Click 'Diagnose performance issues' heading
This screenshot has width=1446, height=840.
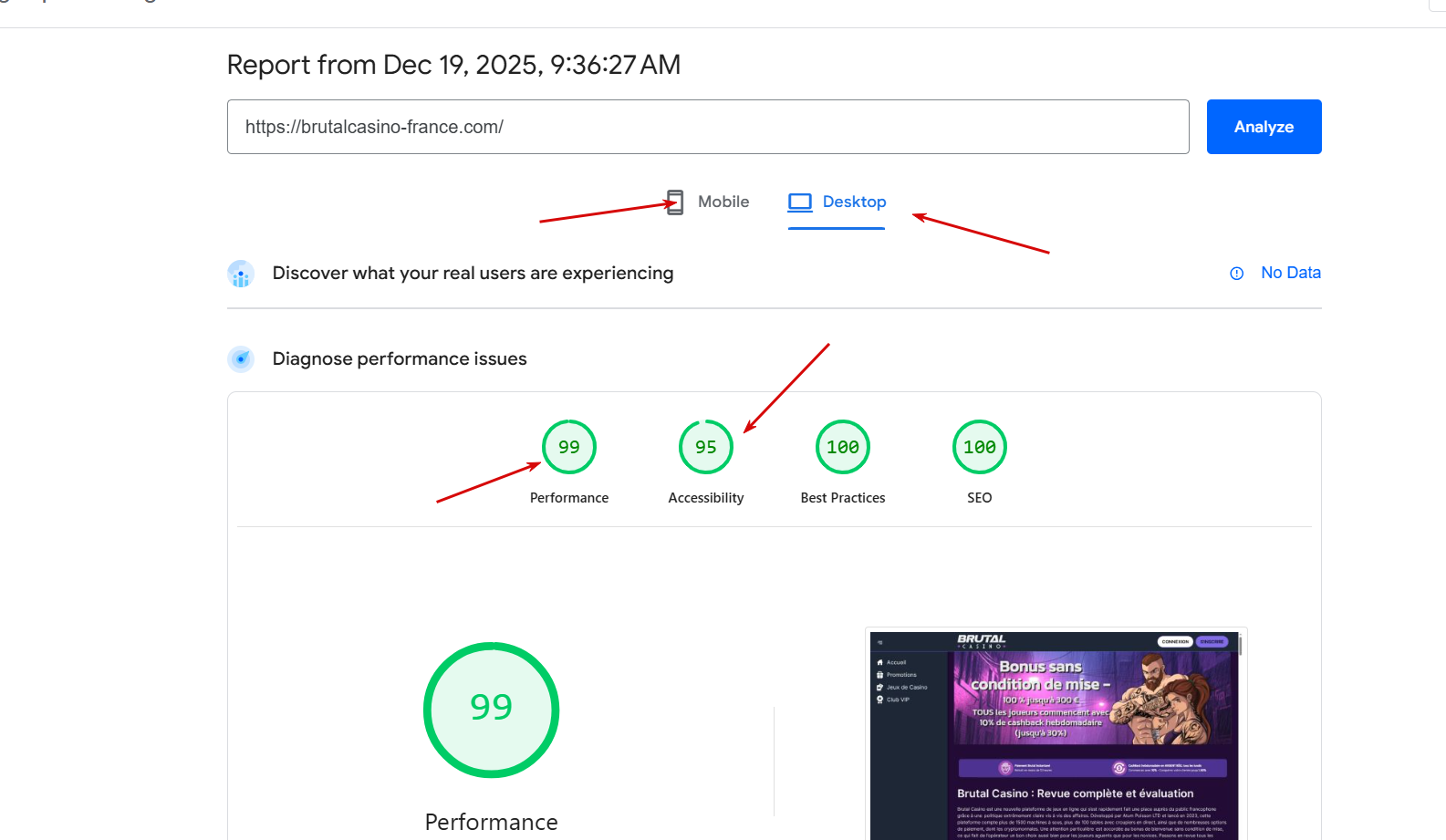400,359
